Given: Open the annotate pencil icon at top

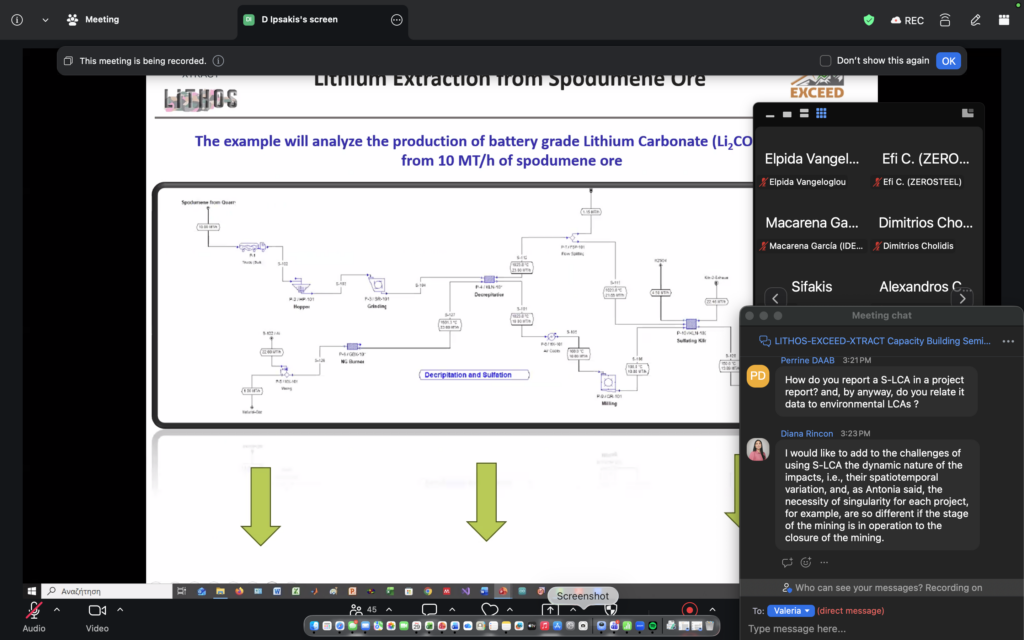Looking at the screenshot, I should click(x=975, y=20).
